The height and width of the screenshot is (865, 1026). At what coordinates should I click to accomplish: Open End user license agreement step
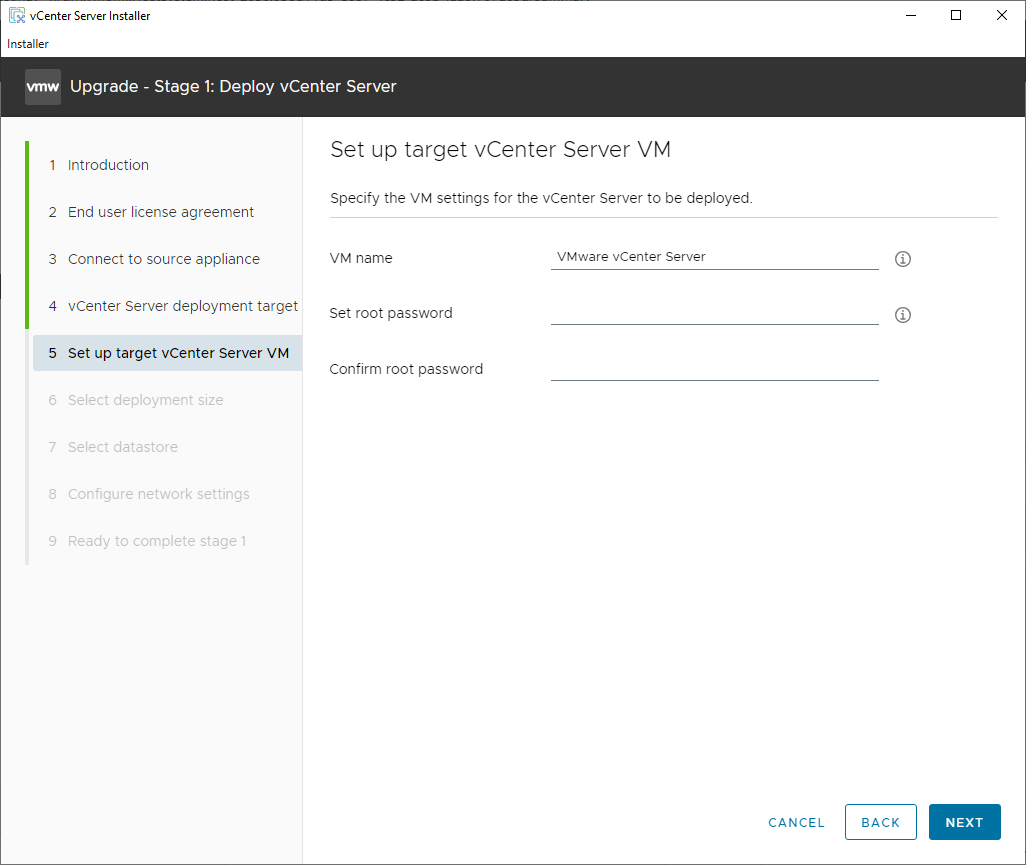pyautogui.click(x=160, y=212)
